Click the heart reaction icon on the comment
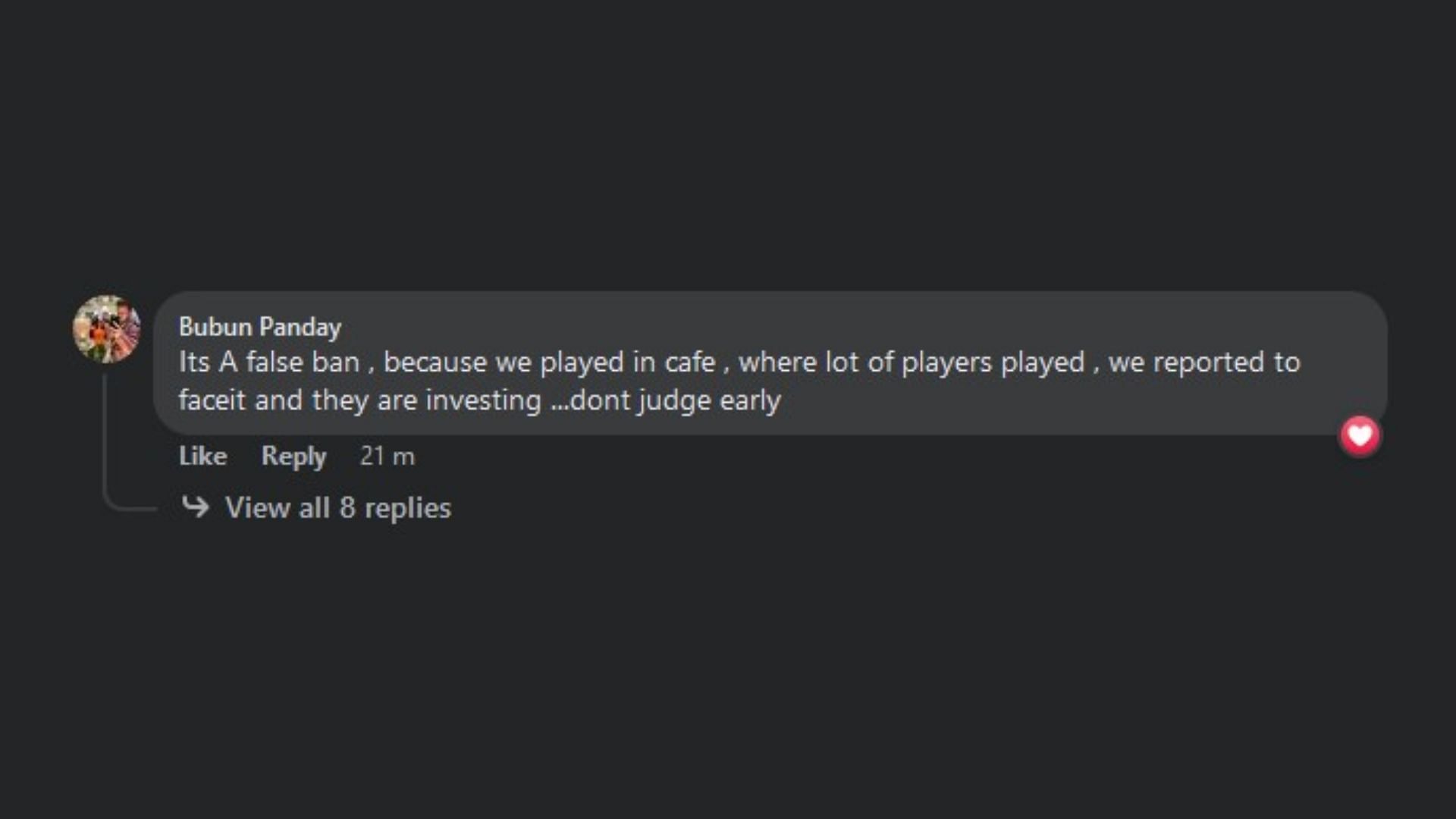The height and width of the screenshot is (819, 1456). [1360, 436]
